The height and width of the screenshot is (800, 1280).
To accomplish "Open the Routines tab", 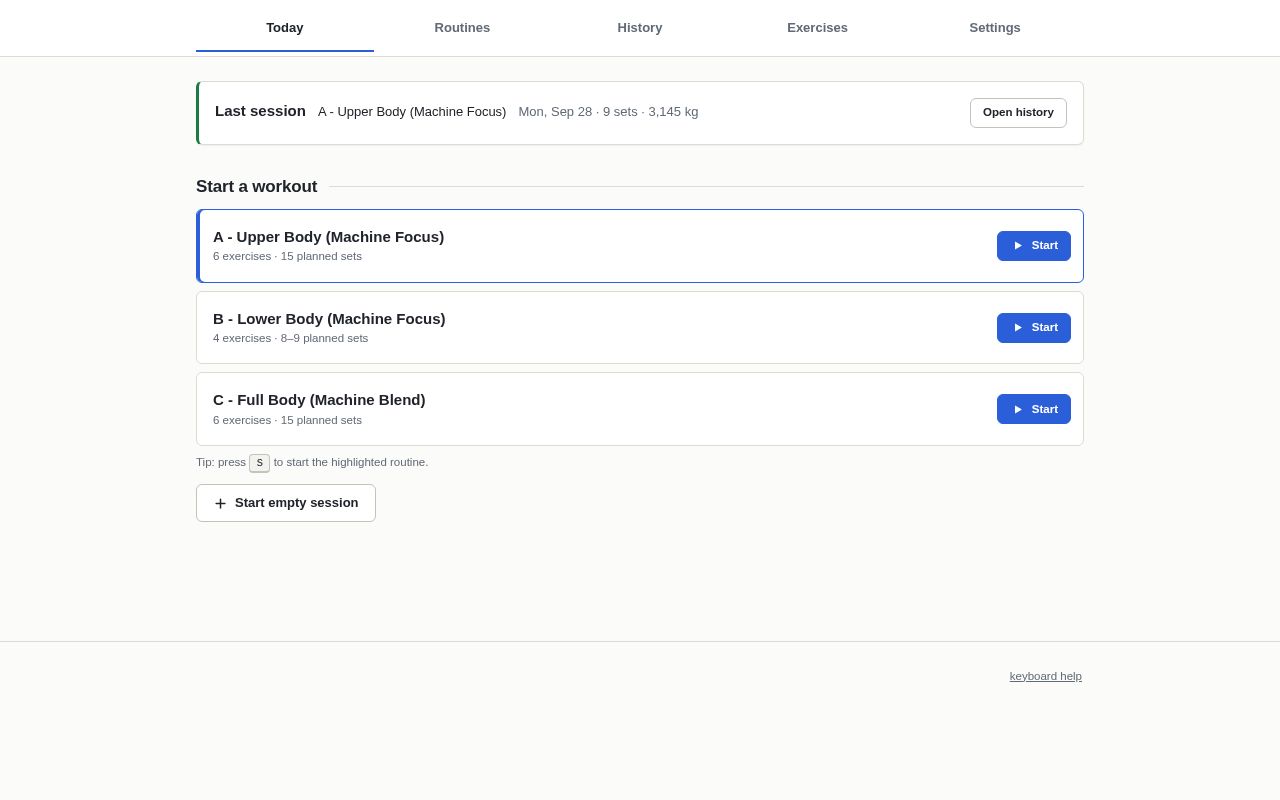I will pos(462,27).
